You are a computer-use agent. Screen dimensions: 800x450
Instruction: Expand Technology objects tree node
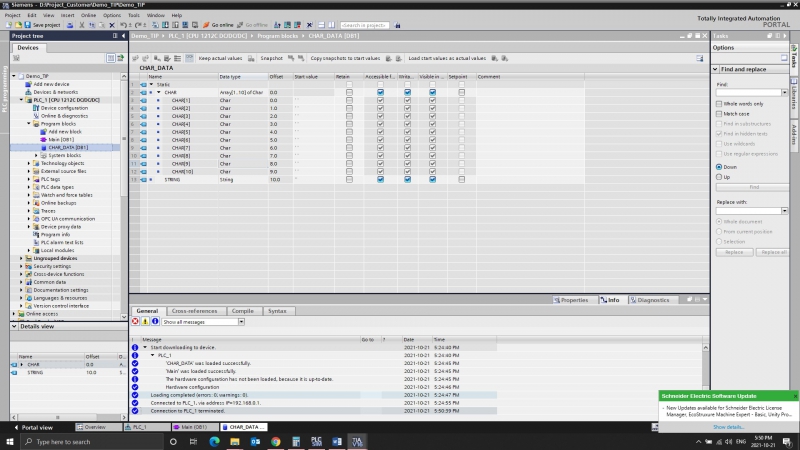[29, 163]
